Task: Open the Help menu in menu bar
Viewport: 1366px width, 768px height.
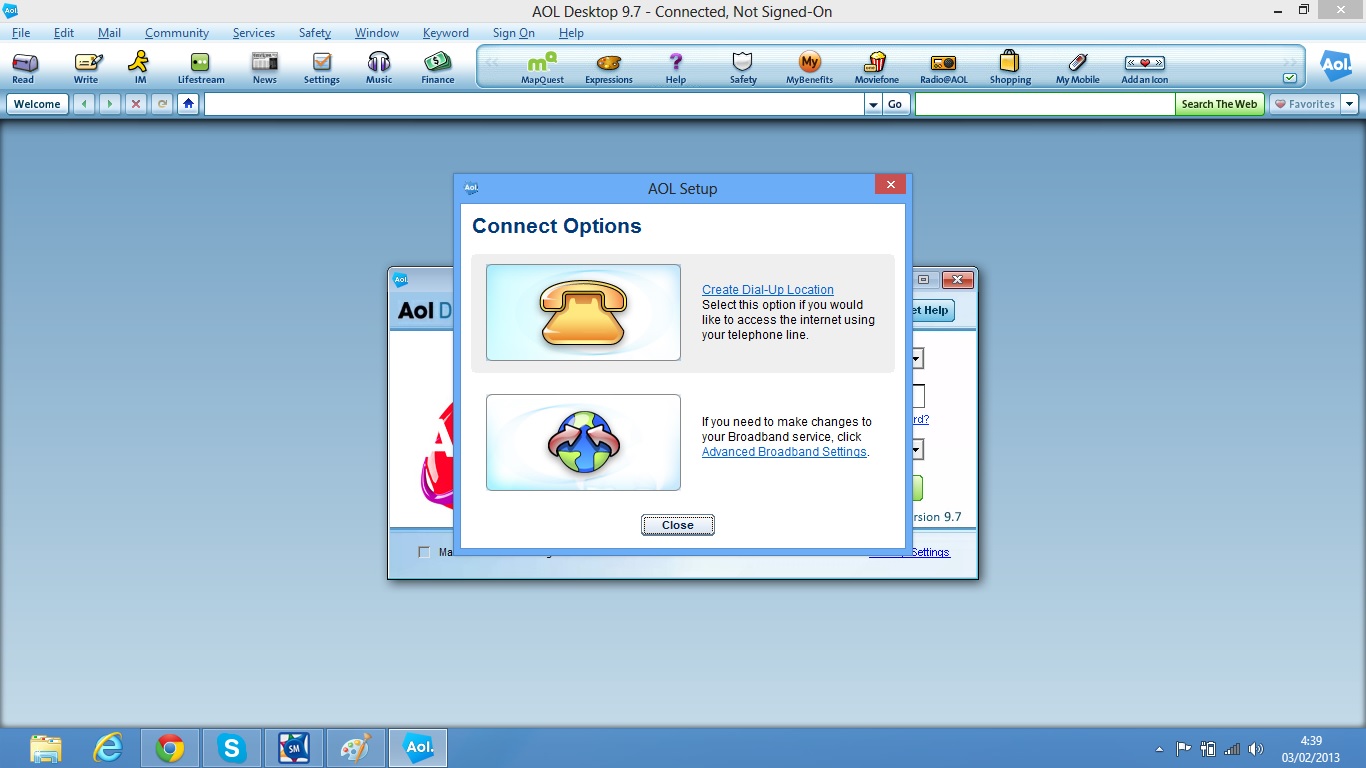Action: (571, 33)
